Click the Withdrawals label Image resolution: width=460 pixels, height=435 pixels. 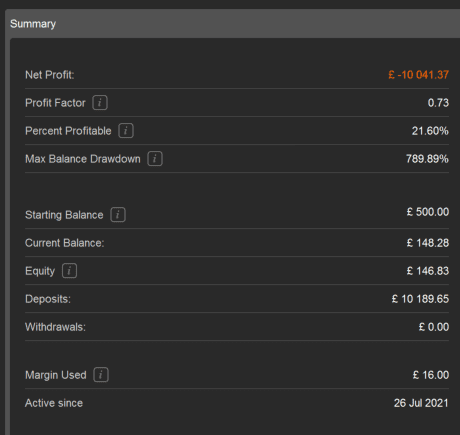click(x=55, y=327)
